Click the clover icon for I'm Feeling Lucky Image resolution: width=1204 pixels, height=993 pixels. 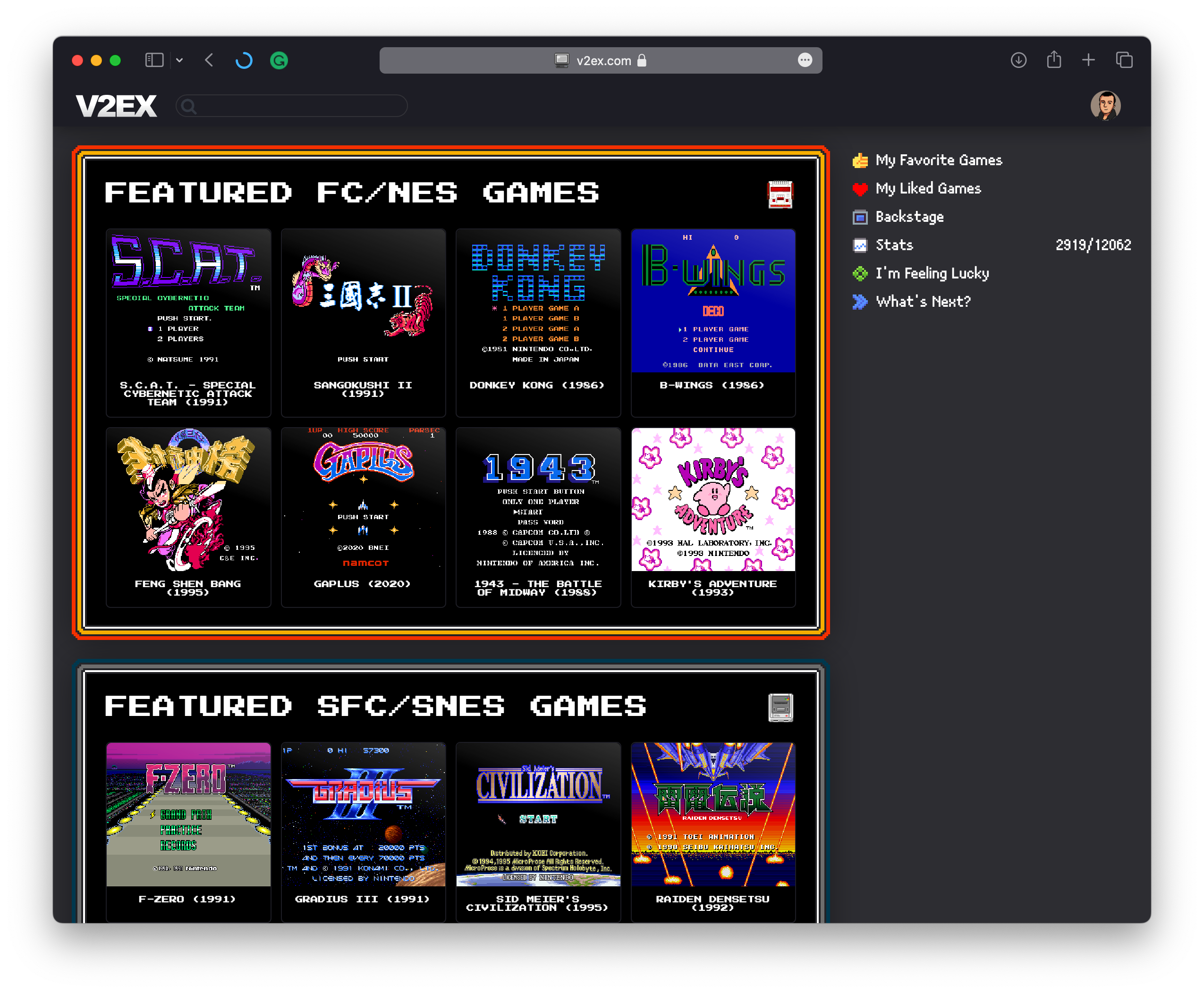pos(860,273)
